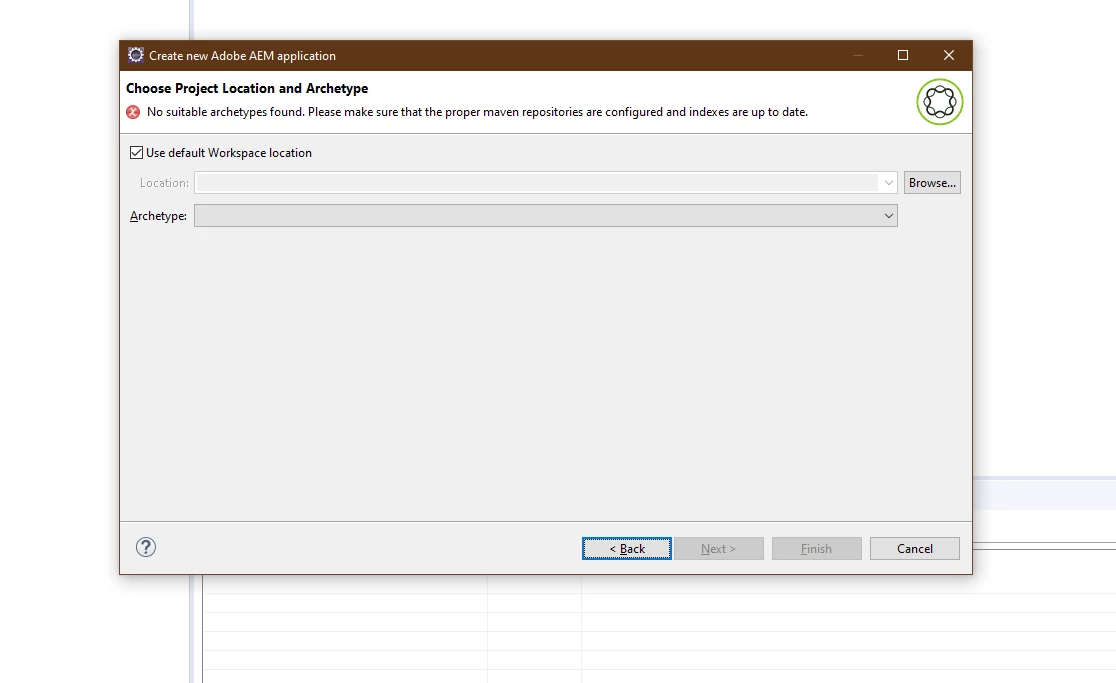Click the Finish button
Viewport: 1116px width, 683px height.
(x=816, y=549)
